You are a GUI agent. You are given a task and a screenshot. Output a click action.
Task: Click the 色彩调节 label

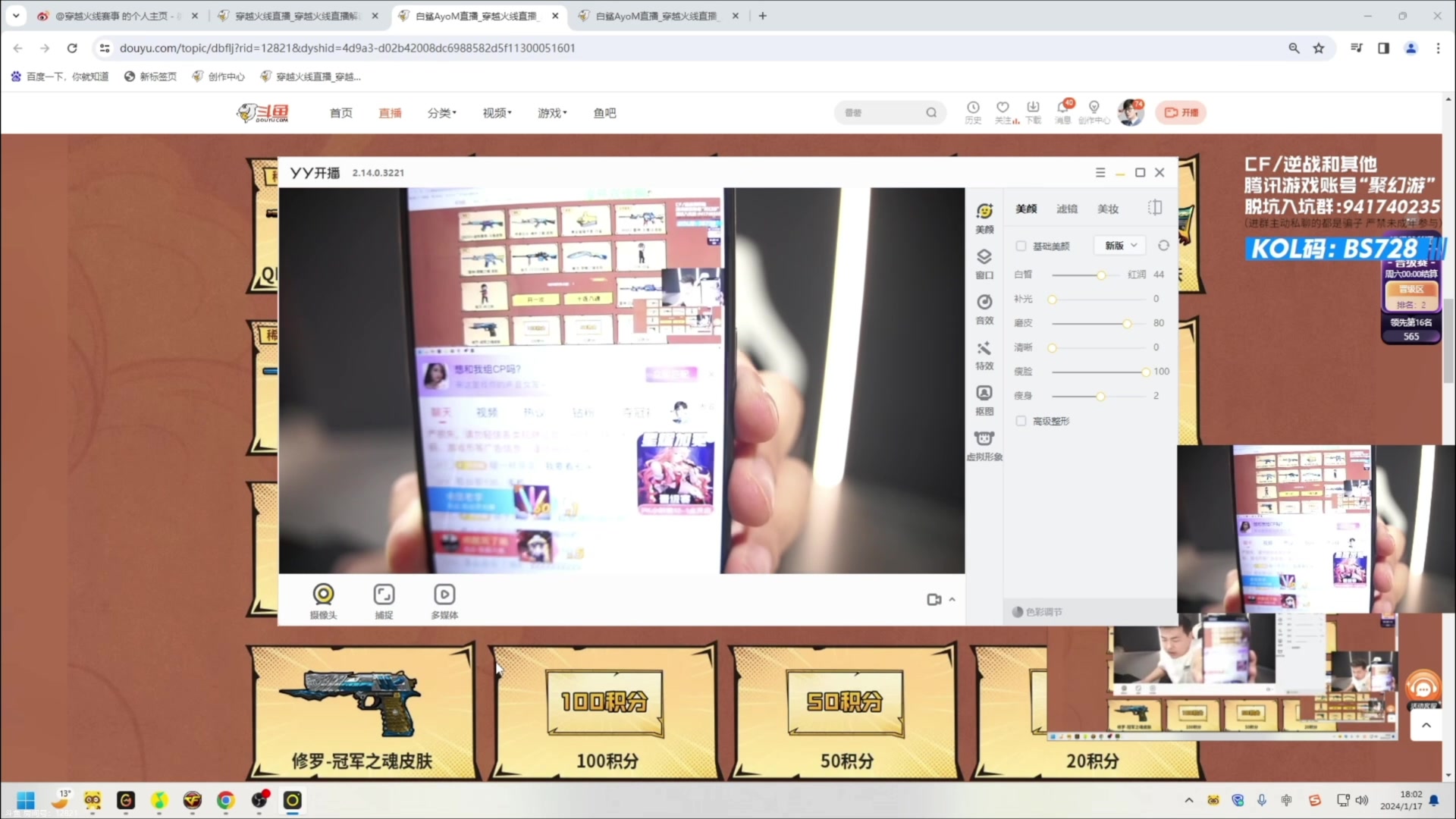click(1044, 612)
